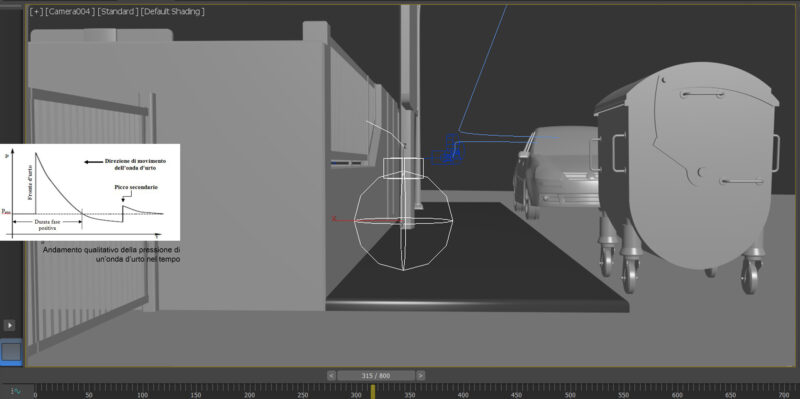
Task: Step to previous frame with the time slider left arrow
Action: (x=331, y=376)
